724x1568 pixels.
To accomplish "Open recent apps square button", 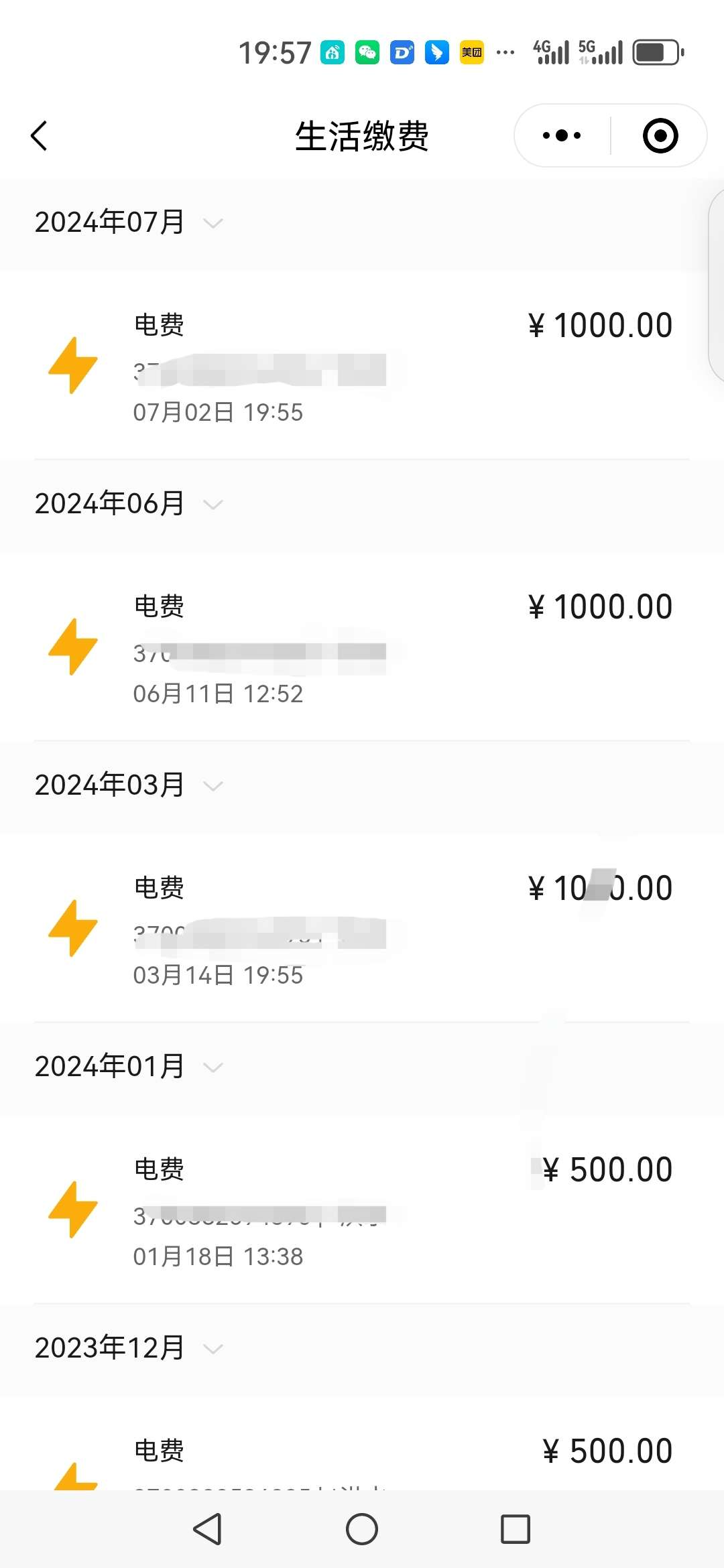I will pyautogui.click(x=516, y=1529).
